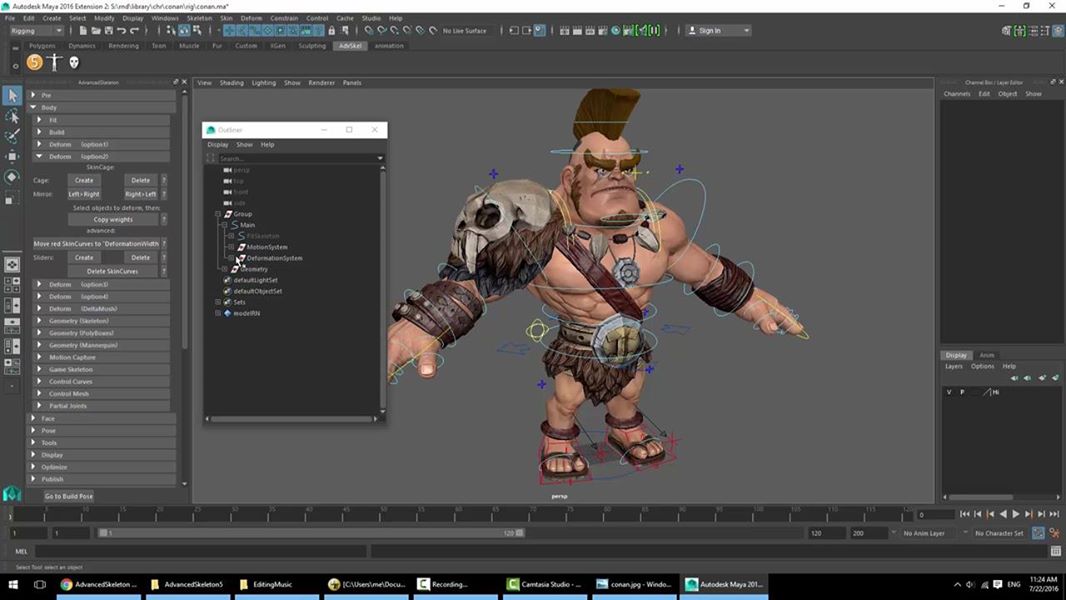Collapse the Deform (option2) section
Viewport: 1066px width, 600px height.
coord(39,156)
